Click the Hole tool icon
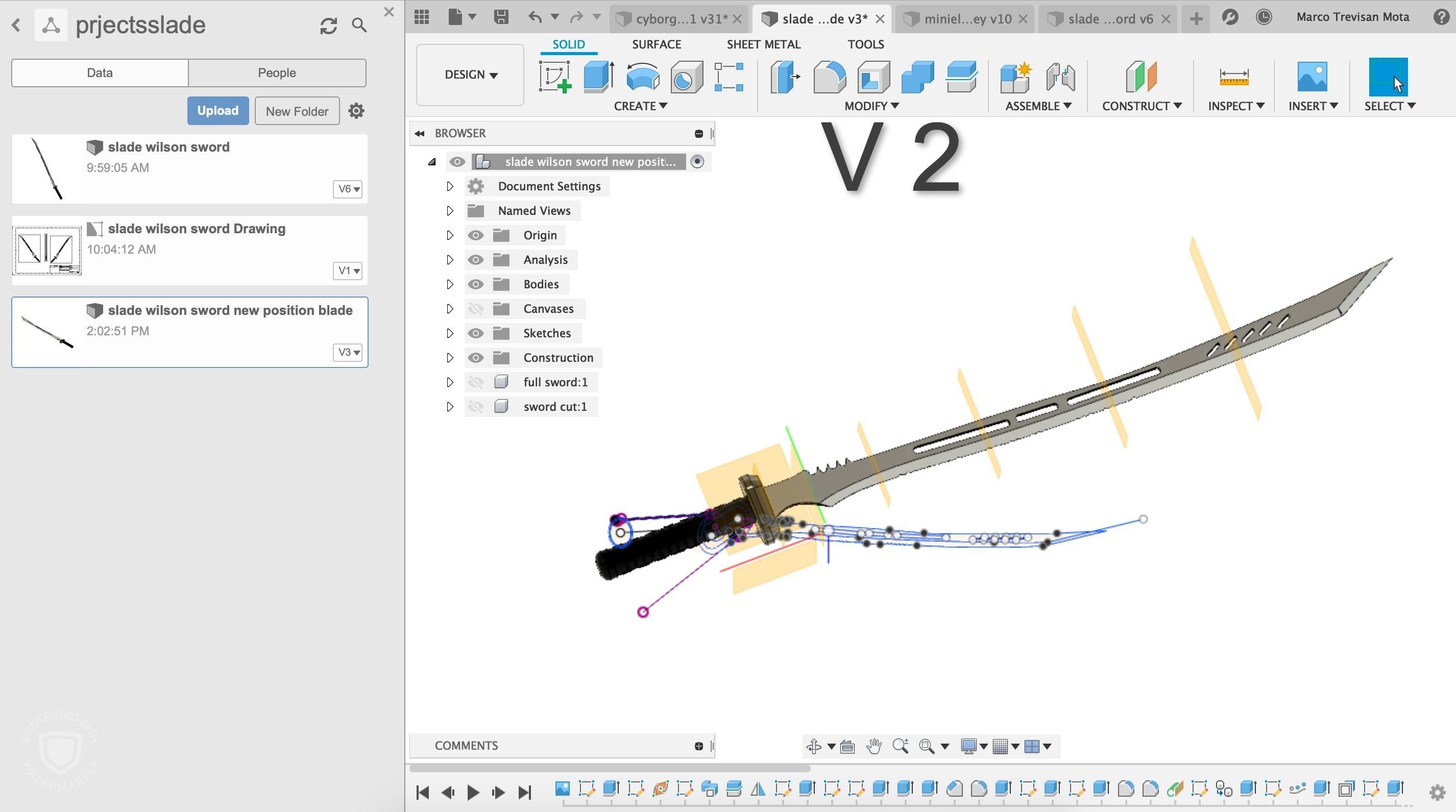The height and width of the screenshot is (812, 1456). pyautogui.click(x=686, y=76)
